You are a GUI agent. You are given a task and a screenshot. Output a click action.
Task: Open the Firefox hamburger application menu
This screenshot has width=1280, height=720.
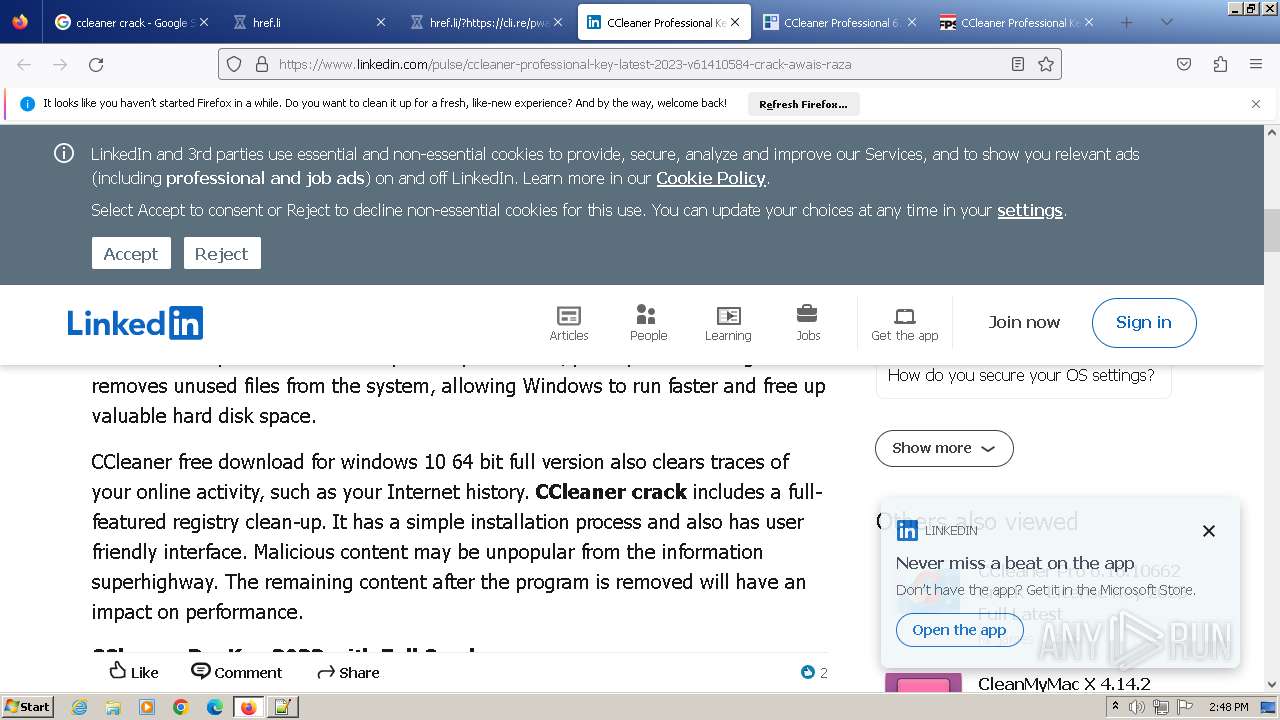point(1256,64)
